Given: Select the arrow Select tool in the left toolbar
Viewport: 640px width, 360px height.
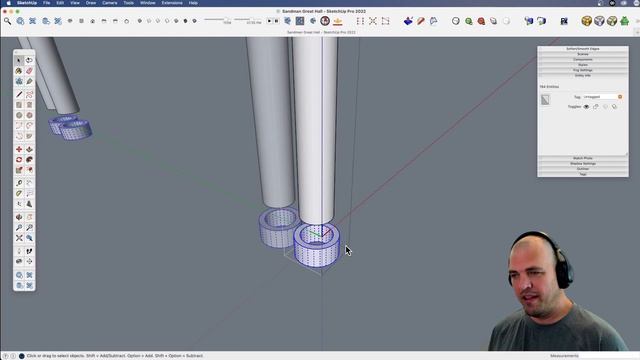Looking at the screenshot, I should [19, 60].
